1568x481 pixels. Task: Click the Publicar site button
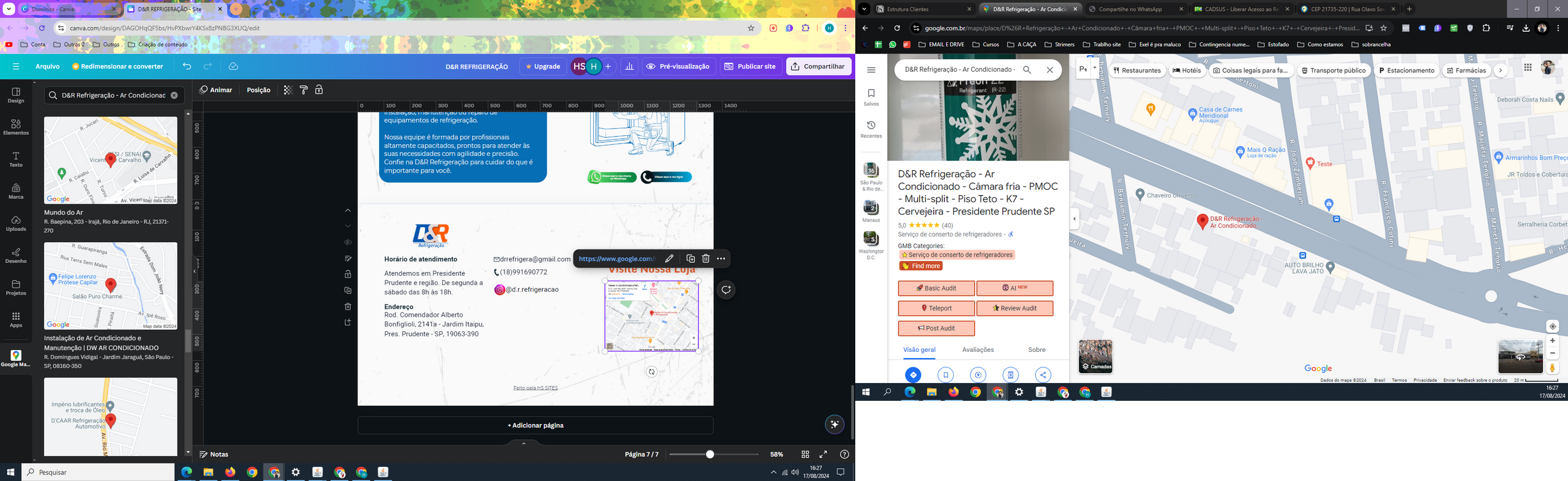750,66
